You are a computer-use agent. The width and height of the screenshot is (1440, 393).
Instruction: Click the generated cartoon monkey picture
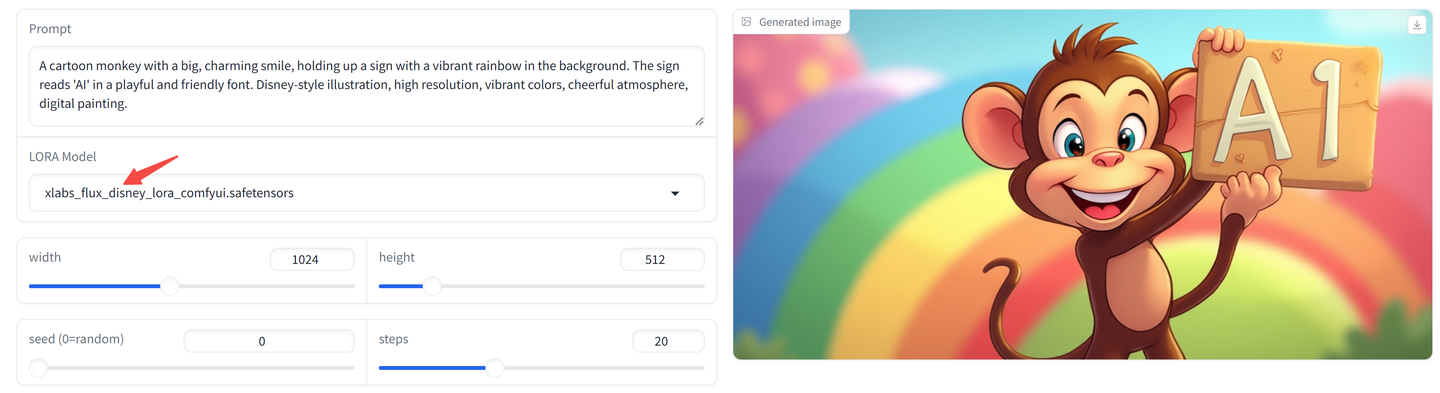(x=1082, y=185)
